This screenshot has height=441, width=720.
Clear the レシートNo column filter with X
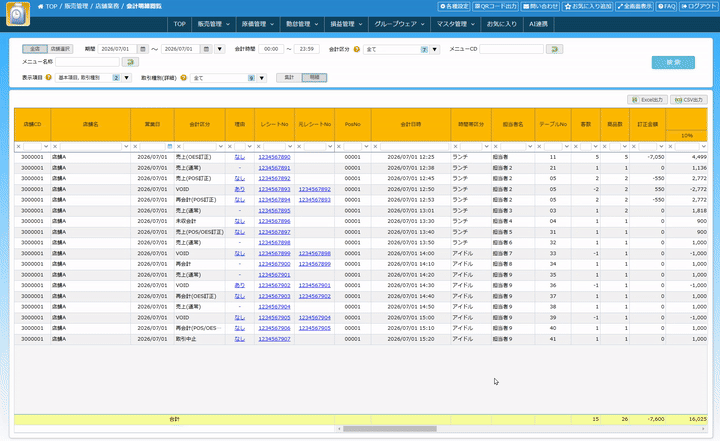(x=259, y=147)
